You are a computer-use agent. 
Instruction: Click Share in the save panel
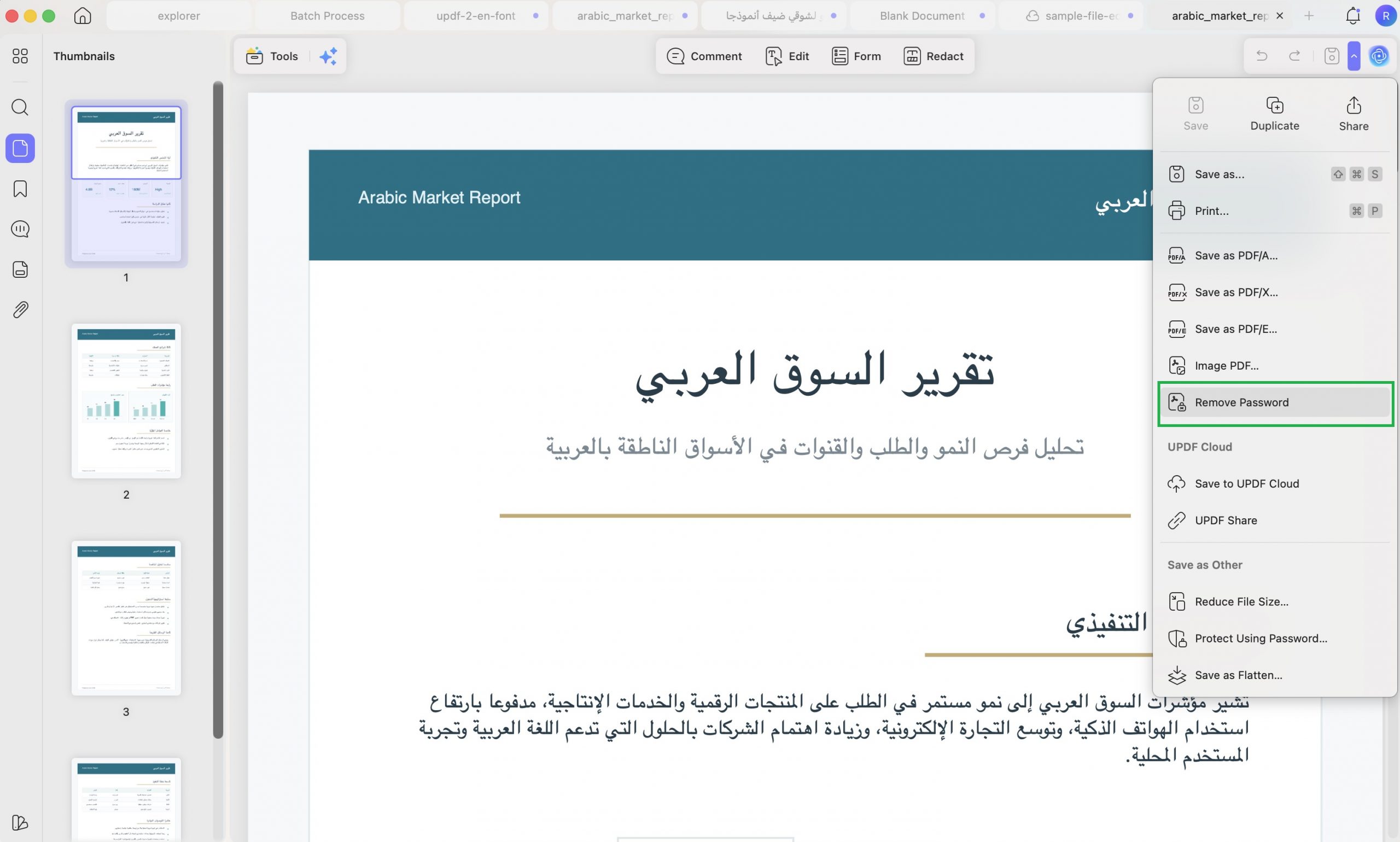(1354, 114)
